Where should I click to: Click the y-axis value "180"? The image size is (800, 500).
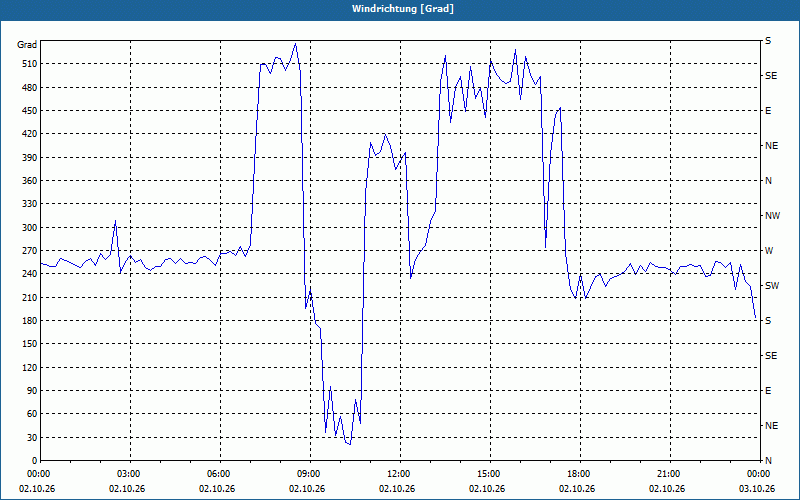point(30,320)
